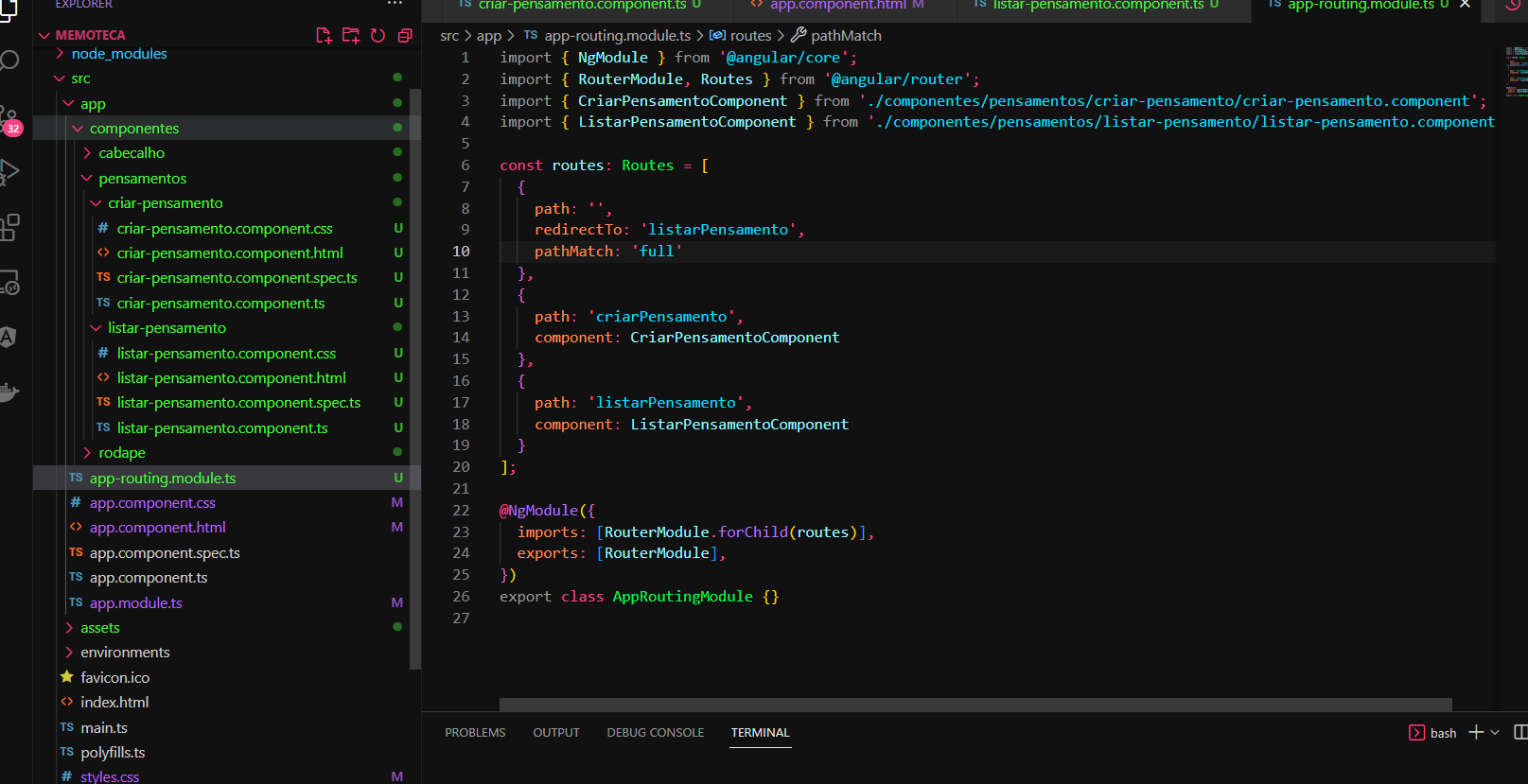
Task: Click pathMatch symbol in the breadcrumb
Action: coord(846,36)
